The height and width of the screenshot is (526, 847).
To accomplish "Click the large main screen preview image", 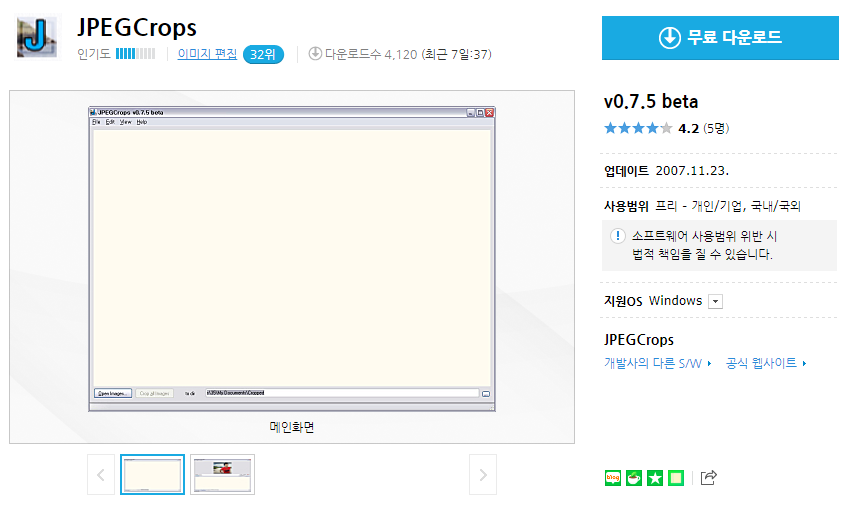I will (292, 259).
